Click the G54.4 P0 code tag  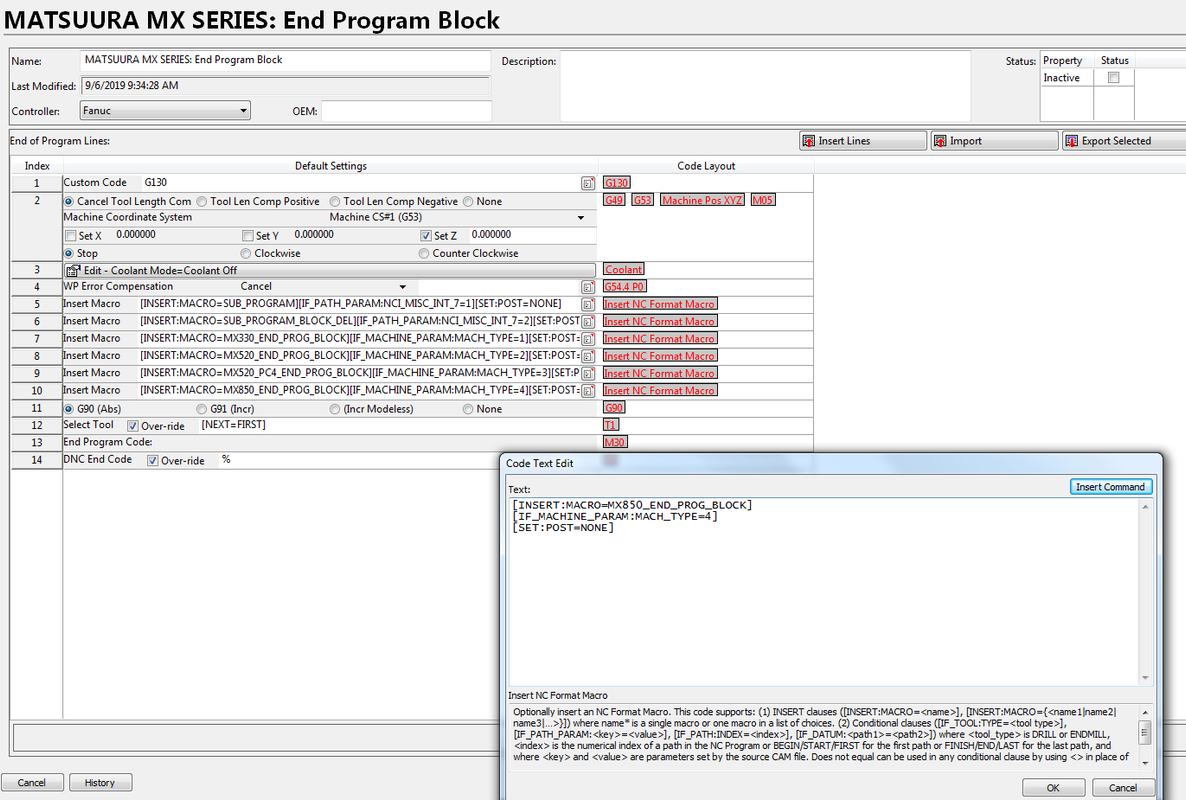tap(625, 287)
